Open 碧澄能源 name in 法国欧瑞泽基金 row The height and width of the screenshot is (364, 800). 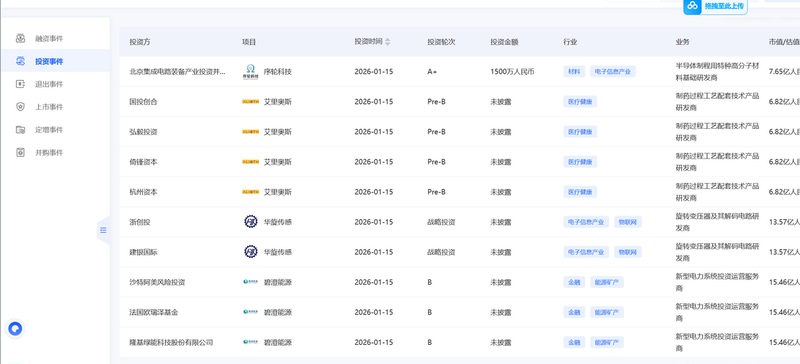(278, 312)
